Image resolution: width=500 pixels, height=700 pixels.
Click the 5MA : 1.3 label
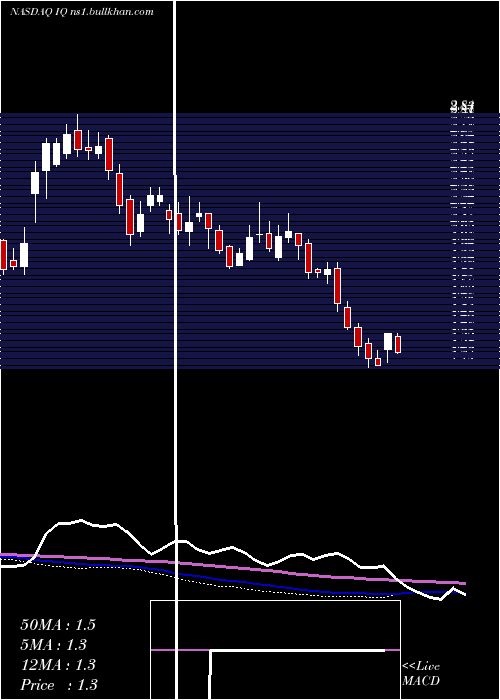[x=54, y=645]
